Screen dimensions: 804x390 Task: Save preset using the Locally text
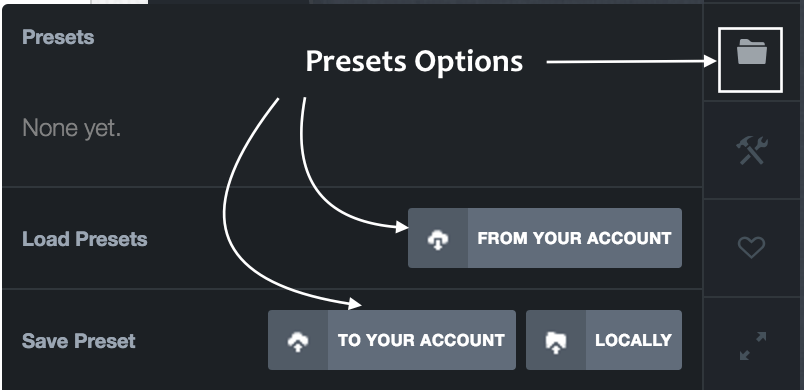[633, 340]
